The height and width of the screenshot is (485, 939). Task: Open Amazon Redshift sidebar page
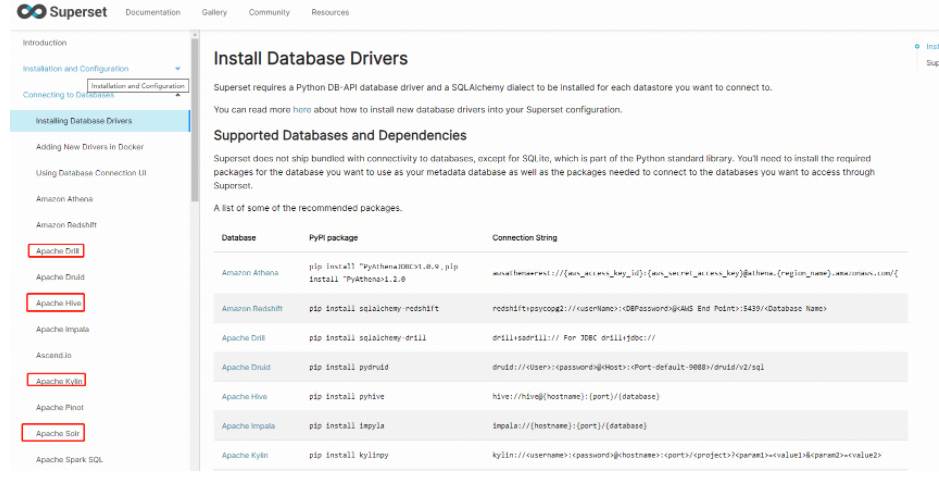click(66, 225)
